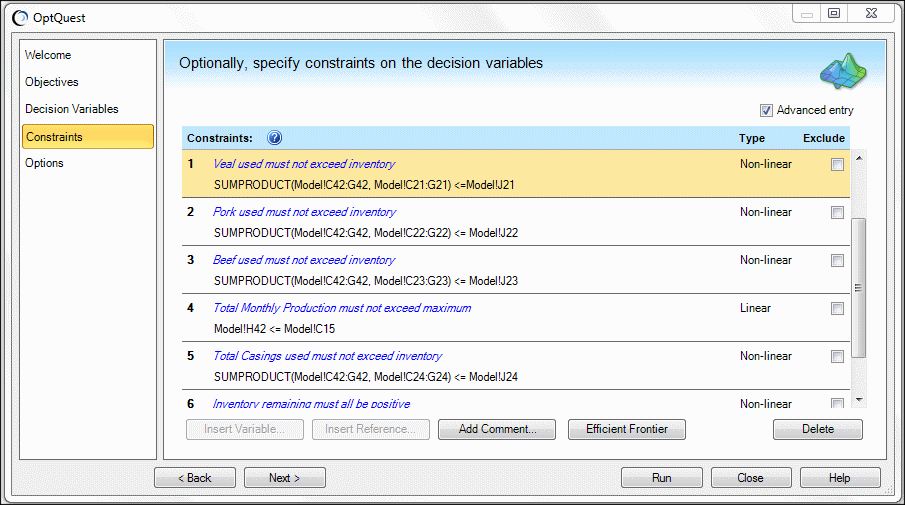Open the Efficient Frontier button
Screen dimensions: 905x505
tap(627, 429)
